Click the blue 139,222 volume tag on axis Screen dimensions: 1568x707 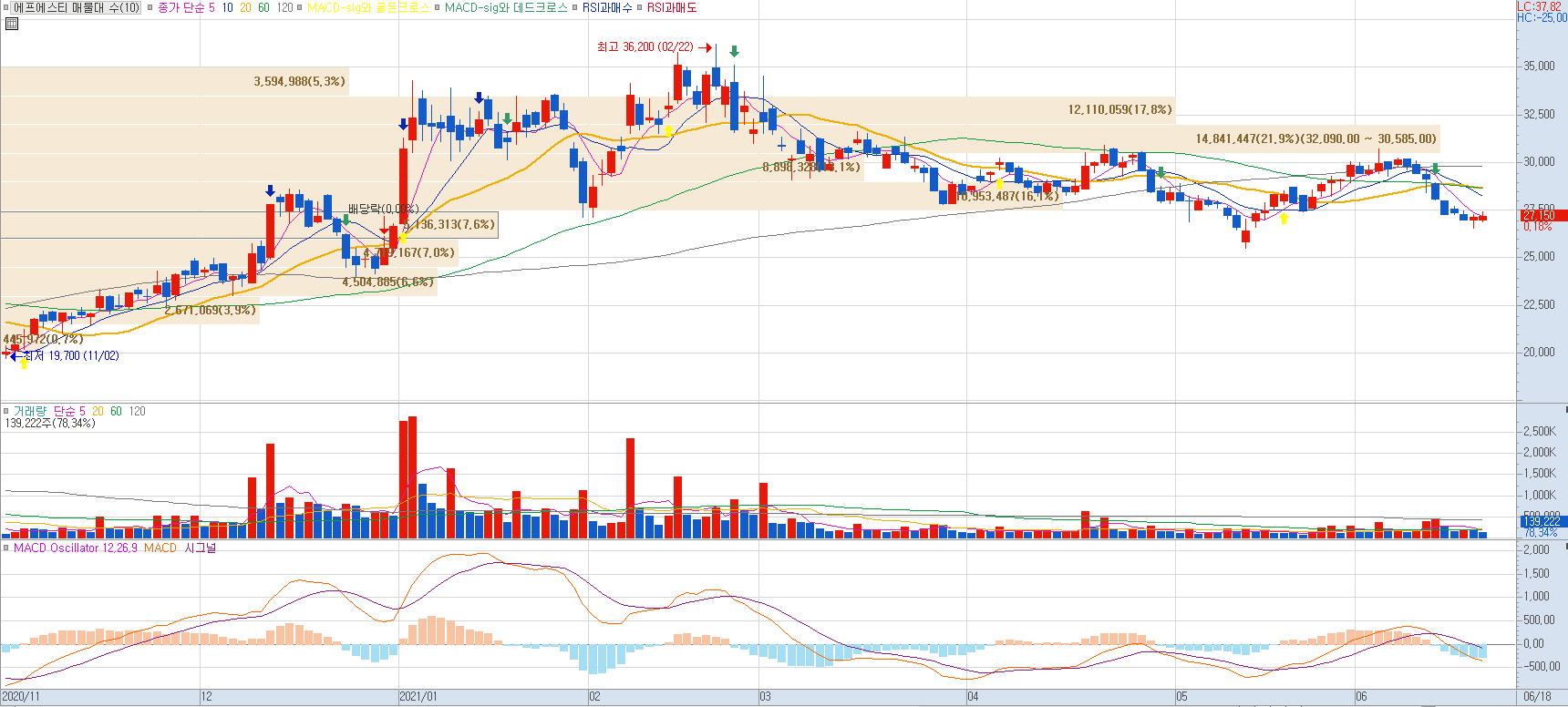click(1542, 521)
